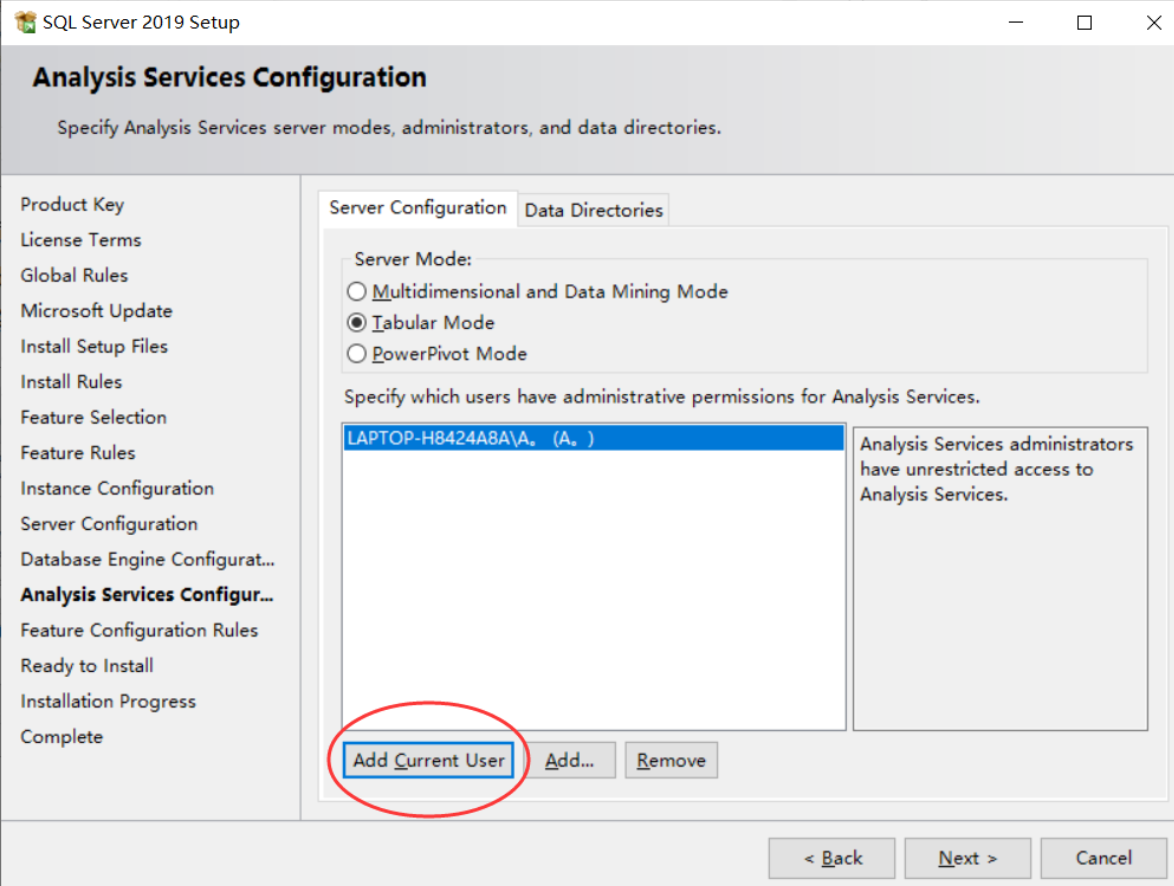
Task: Click the Add Current User button
Action: (428, 760)
